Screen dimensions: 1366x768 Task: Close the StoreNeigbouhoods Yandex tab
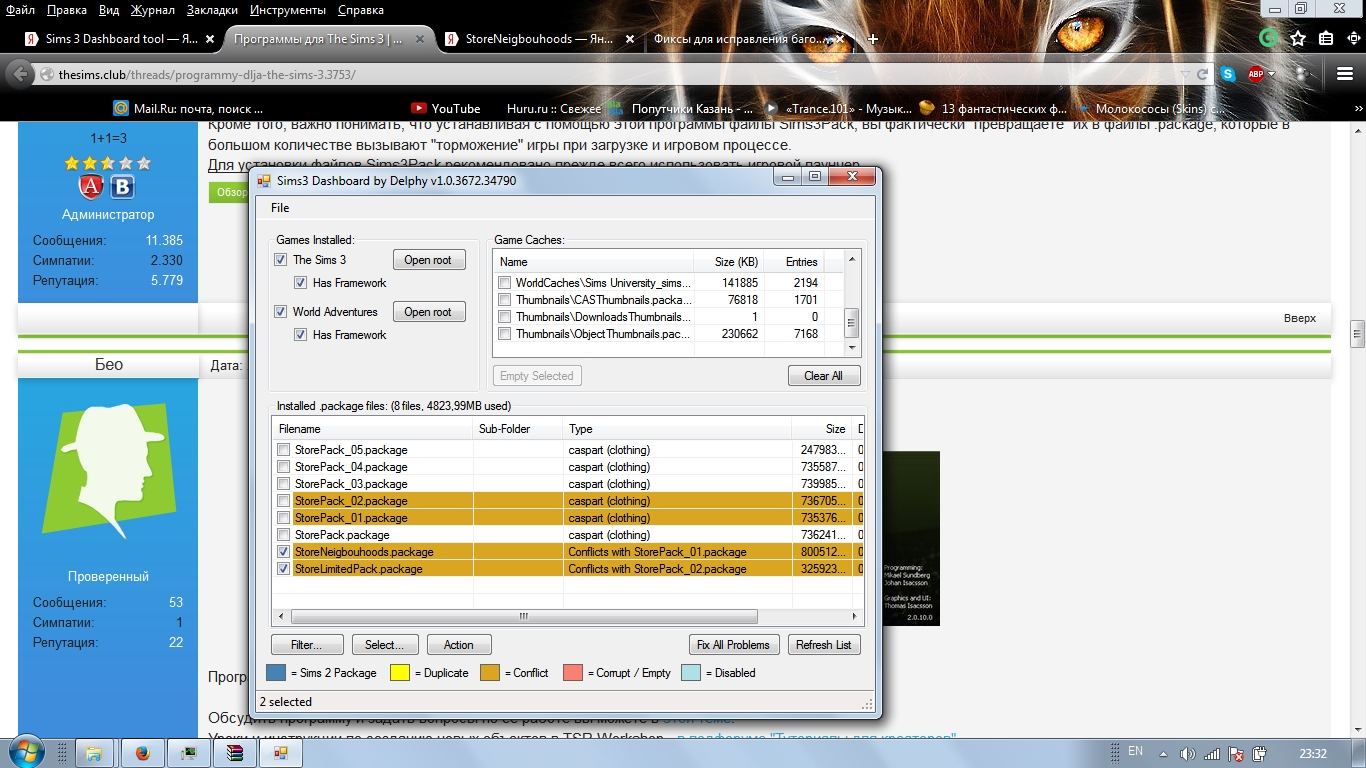tap(630, 39)
